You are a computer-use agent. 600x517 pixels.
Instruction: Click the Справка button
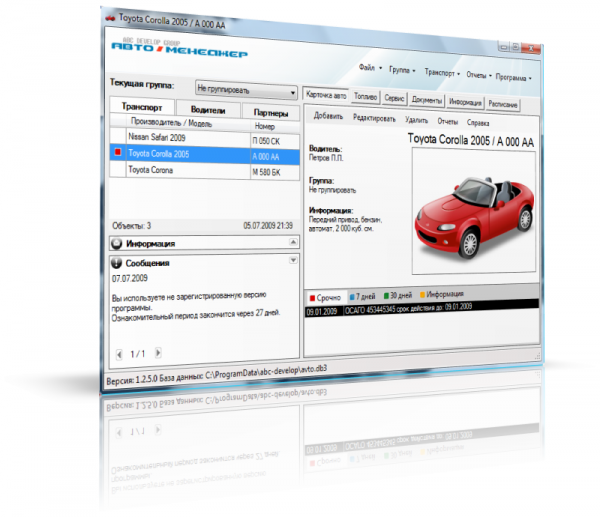478,123
